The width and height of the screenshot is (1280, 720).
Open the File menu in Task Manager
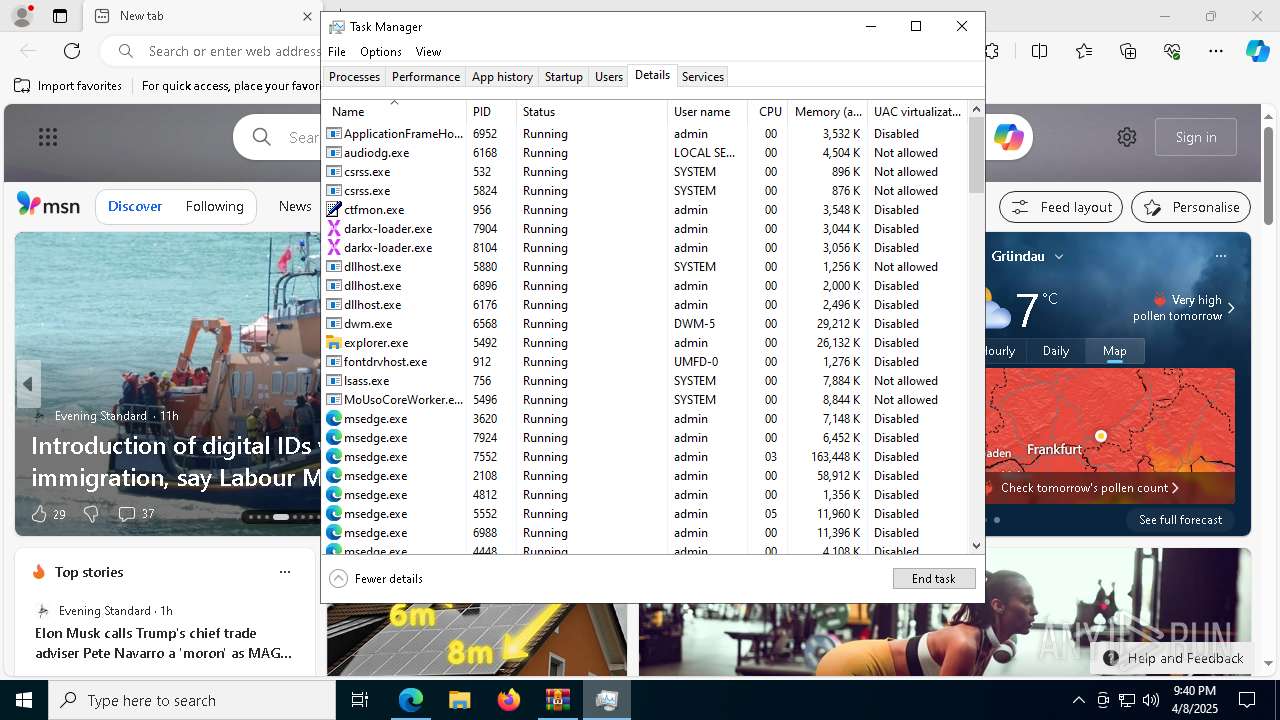pyautogui.click(x=337, y=52)
